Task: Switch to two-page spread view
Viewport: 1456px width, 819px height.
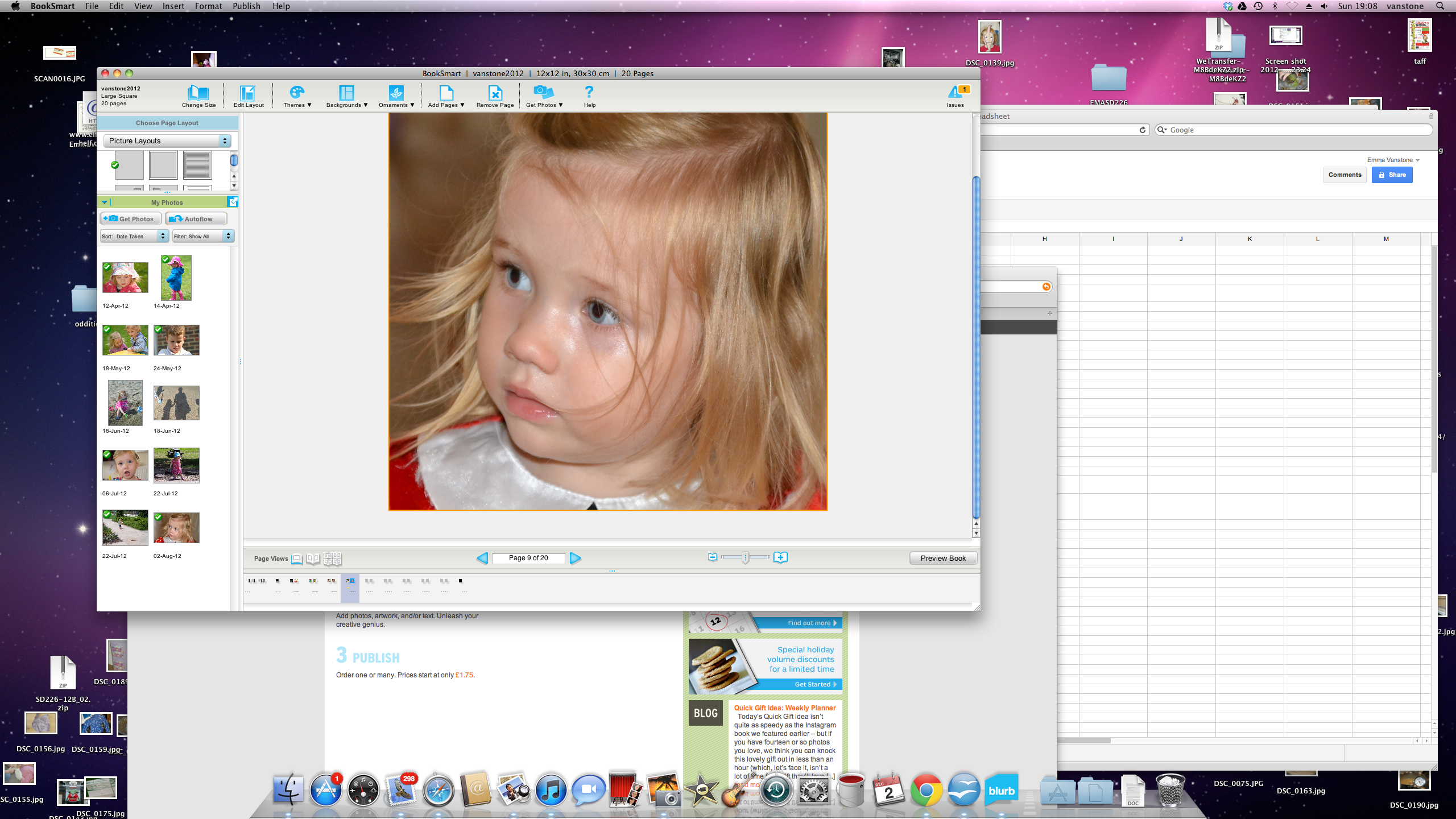Action: point(313,559)
